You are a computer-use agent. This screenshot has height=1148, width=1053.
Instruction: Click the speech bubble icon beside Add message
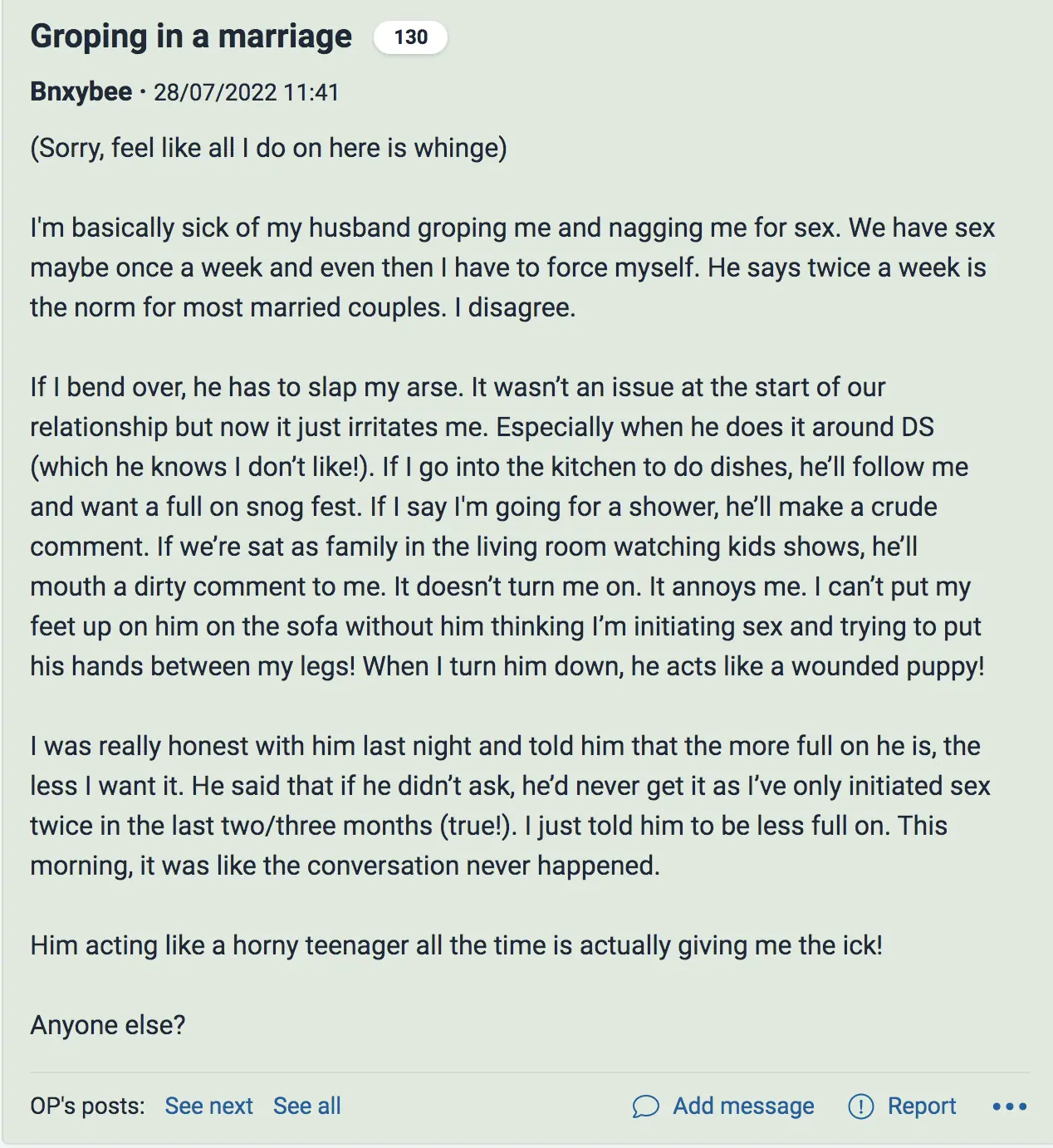[645, 1106]
